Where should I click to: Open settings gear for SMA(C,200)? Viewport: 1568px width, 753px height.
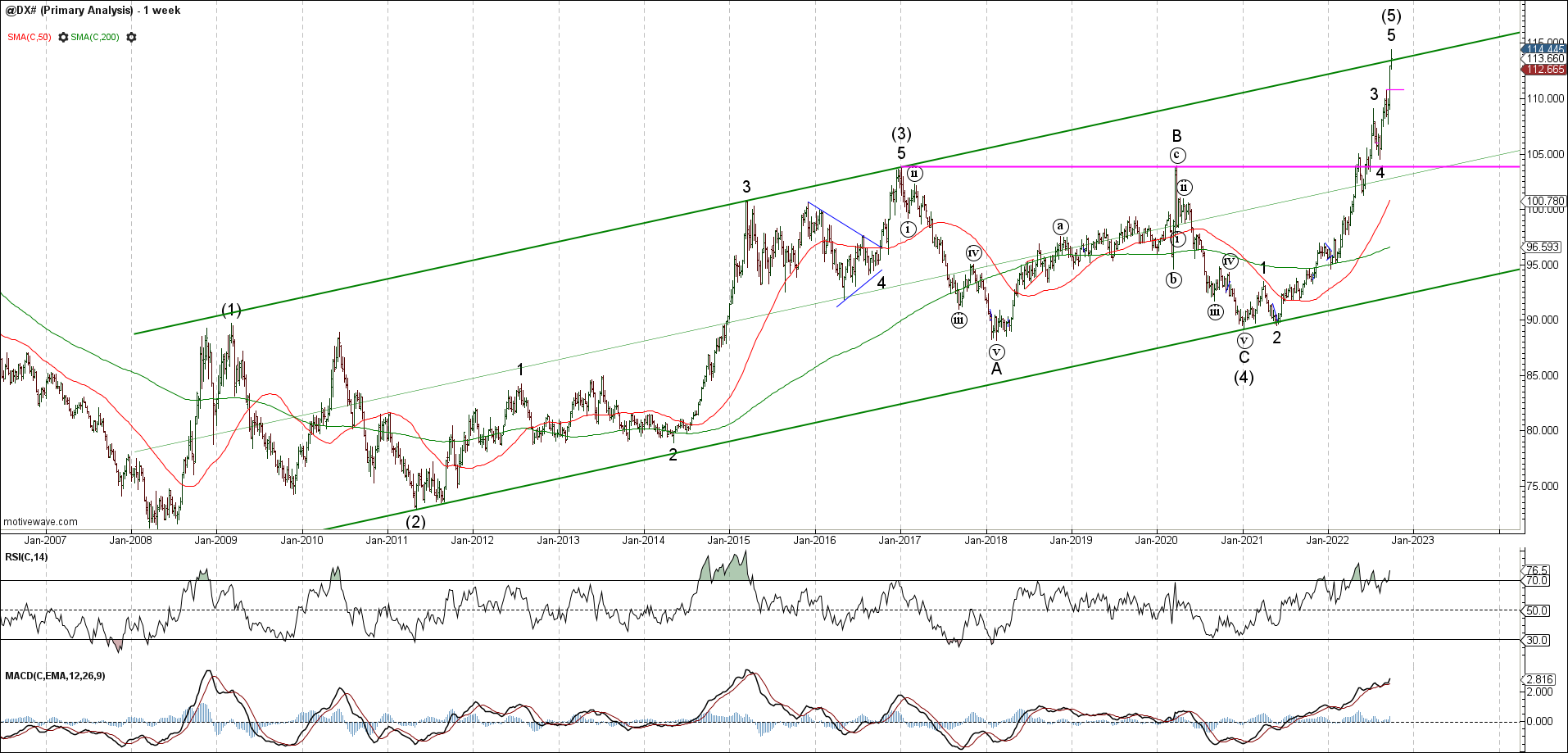pyautogui.click(x=131, y=38)
